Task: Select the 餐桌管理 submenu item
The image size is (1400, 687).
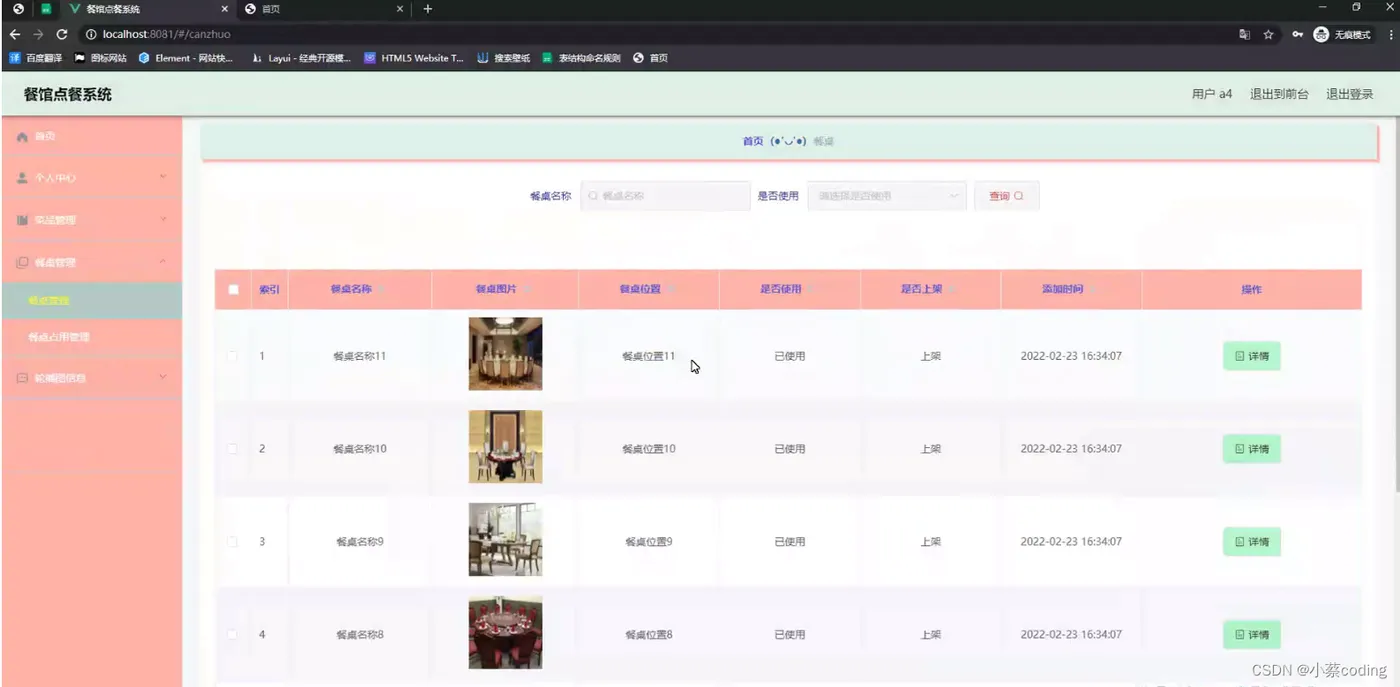Action: (x=91, y=300)
